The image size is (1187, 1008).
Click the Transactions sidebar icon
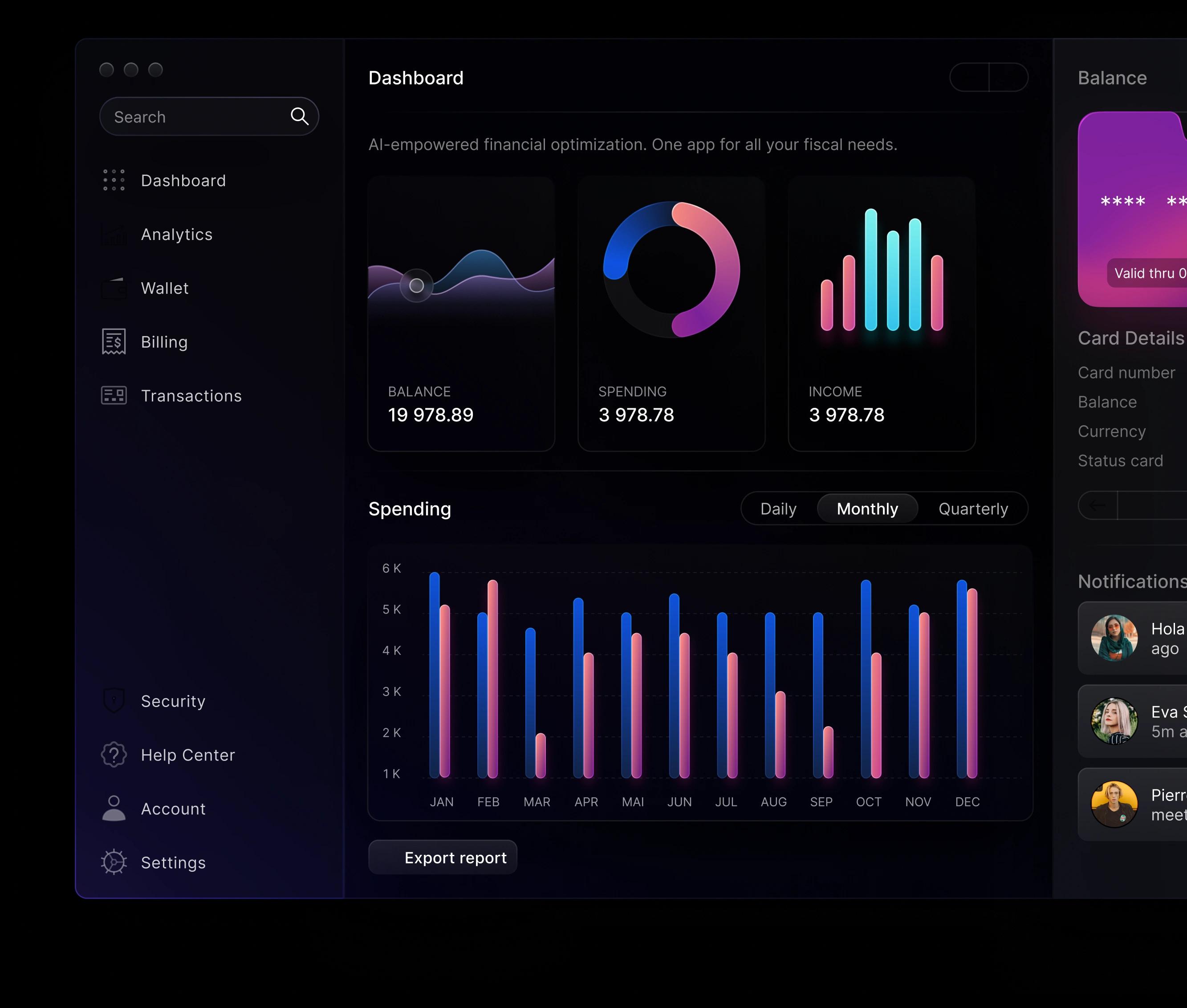[x=114, y=395]
